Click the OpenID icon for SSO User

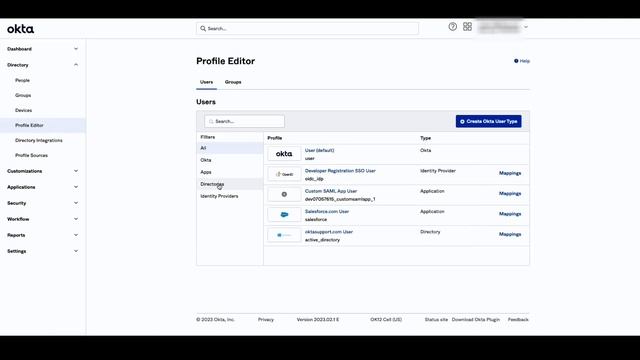click(x=284, y=174)
